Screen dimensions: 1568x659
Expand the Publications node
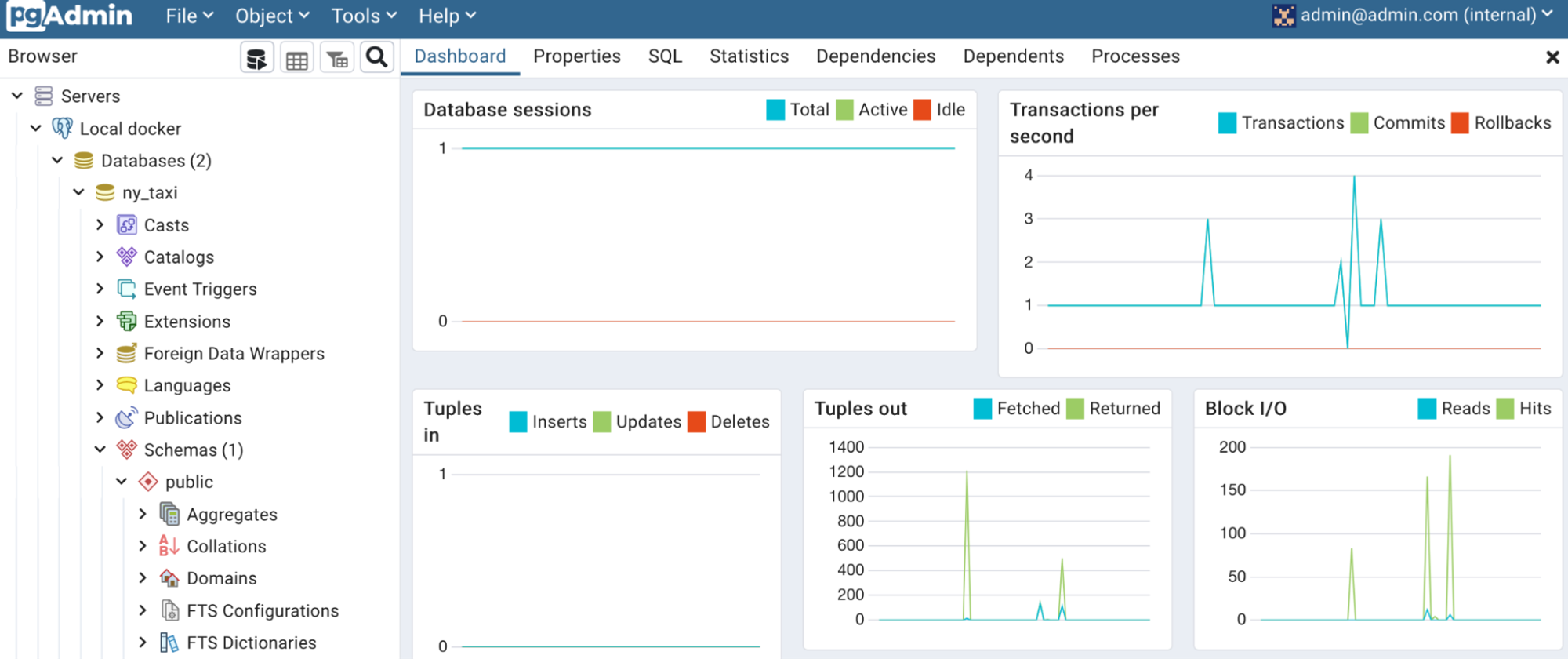(100, 417)
